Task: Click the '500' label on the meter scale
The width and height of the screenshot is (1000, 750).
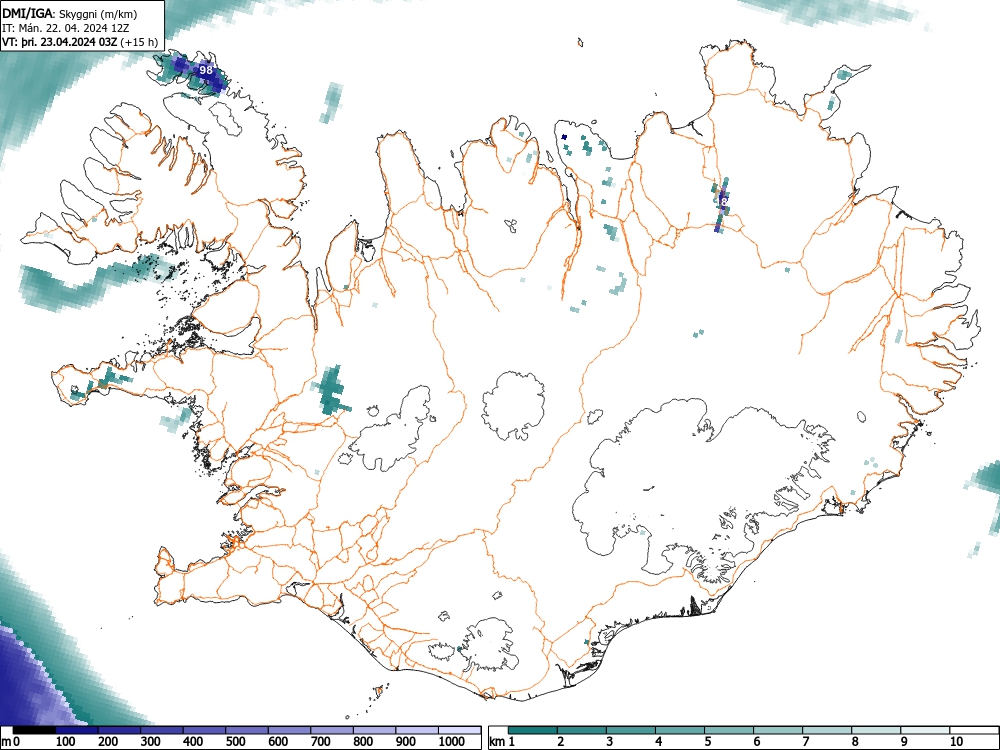Action: point(235,742)
